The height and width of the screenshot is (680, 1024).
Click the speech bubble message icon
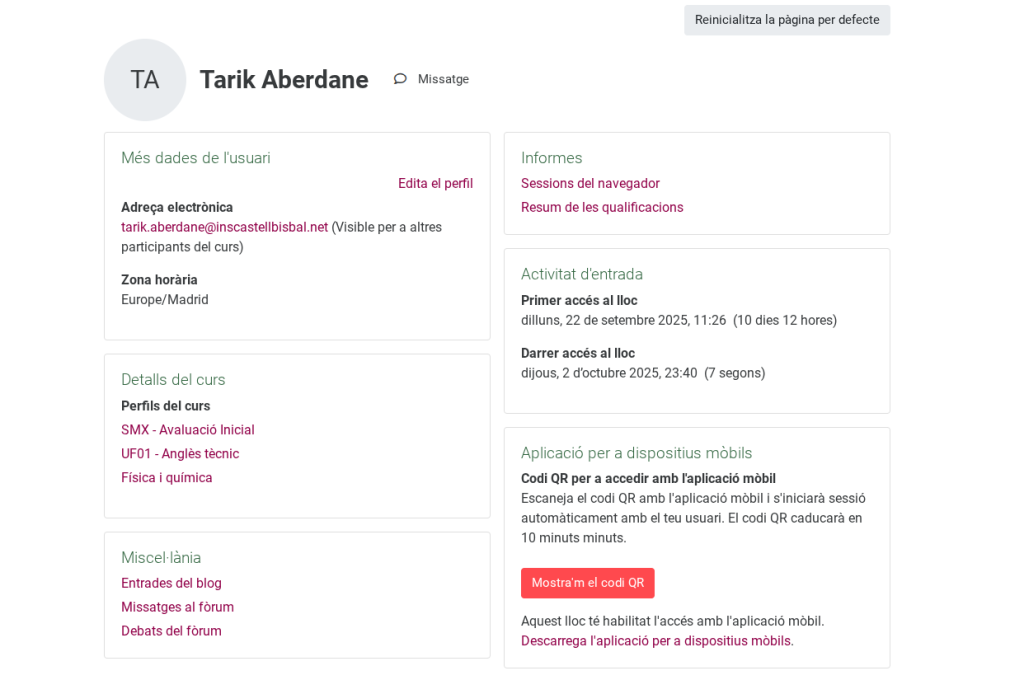400,79
